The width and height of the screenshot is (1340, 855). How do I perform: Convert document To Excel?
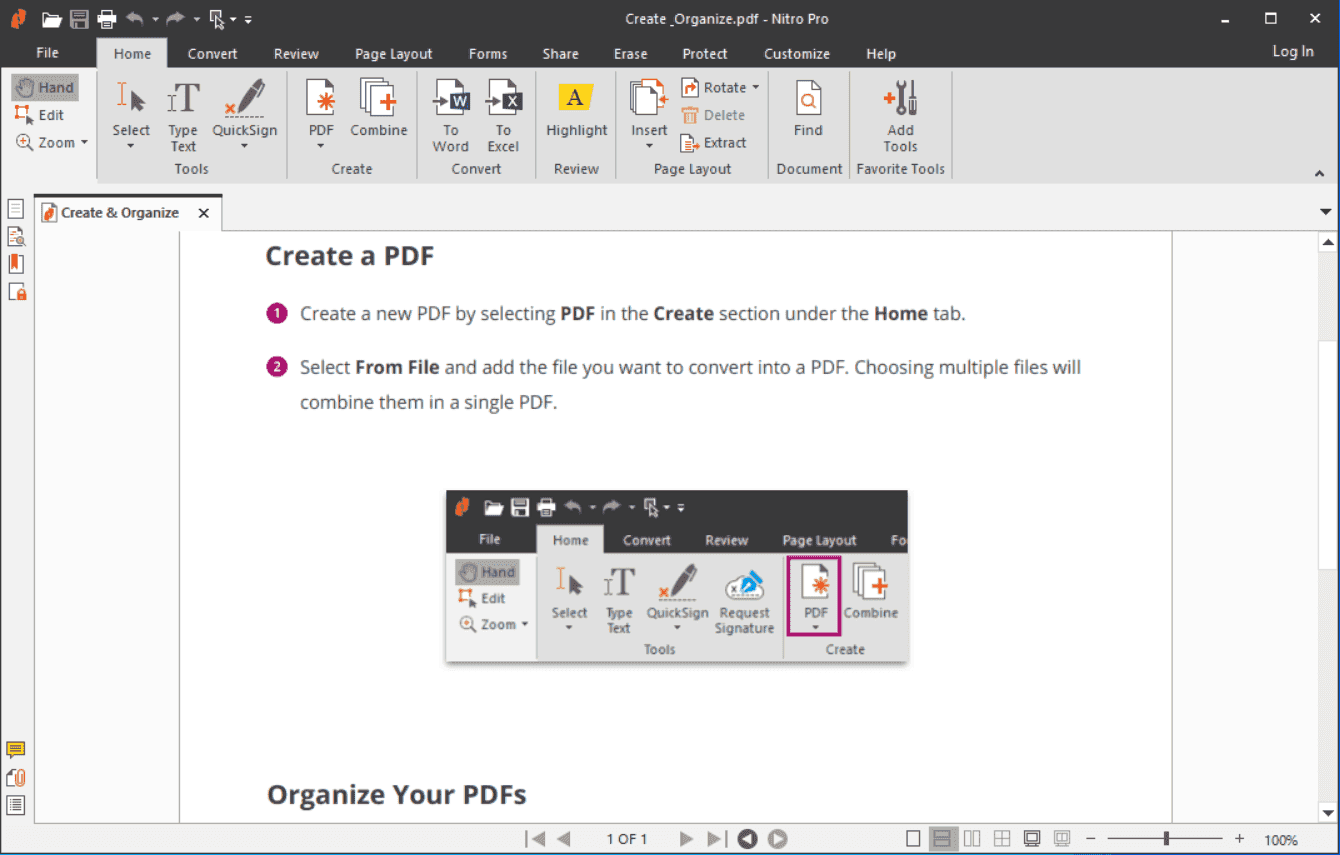[x=503, y=115]
